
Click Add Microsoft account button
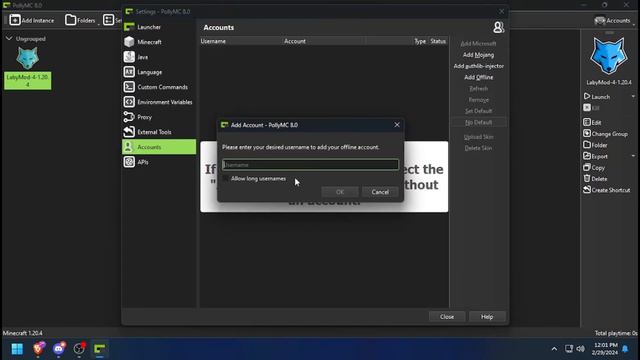click(x=478, y=44)
